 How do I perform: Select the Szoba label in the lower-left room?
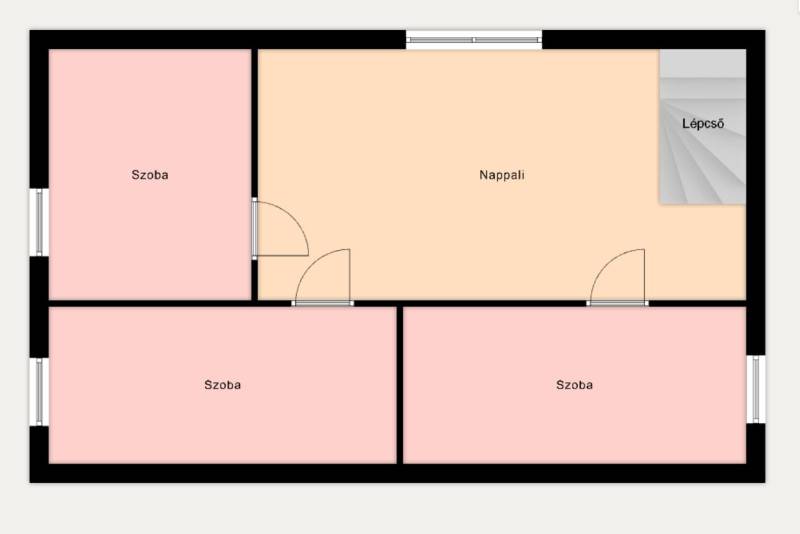pos(222,385)
